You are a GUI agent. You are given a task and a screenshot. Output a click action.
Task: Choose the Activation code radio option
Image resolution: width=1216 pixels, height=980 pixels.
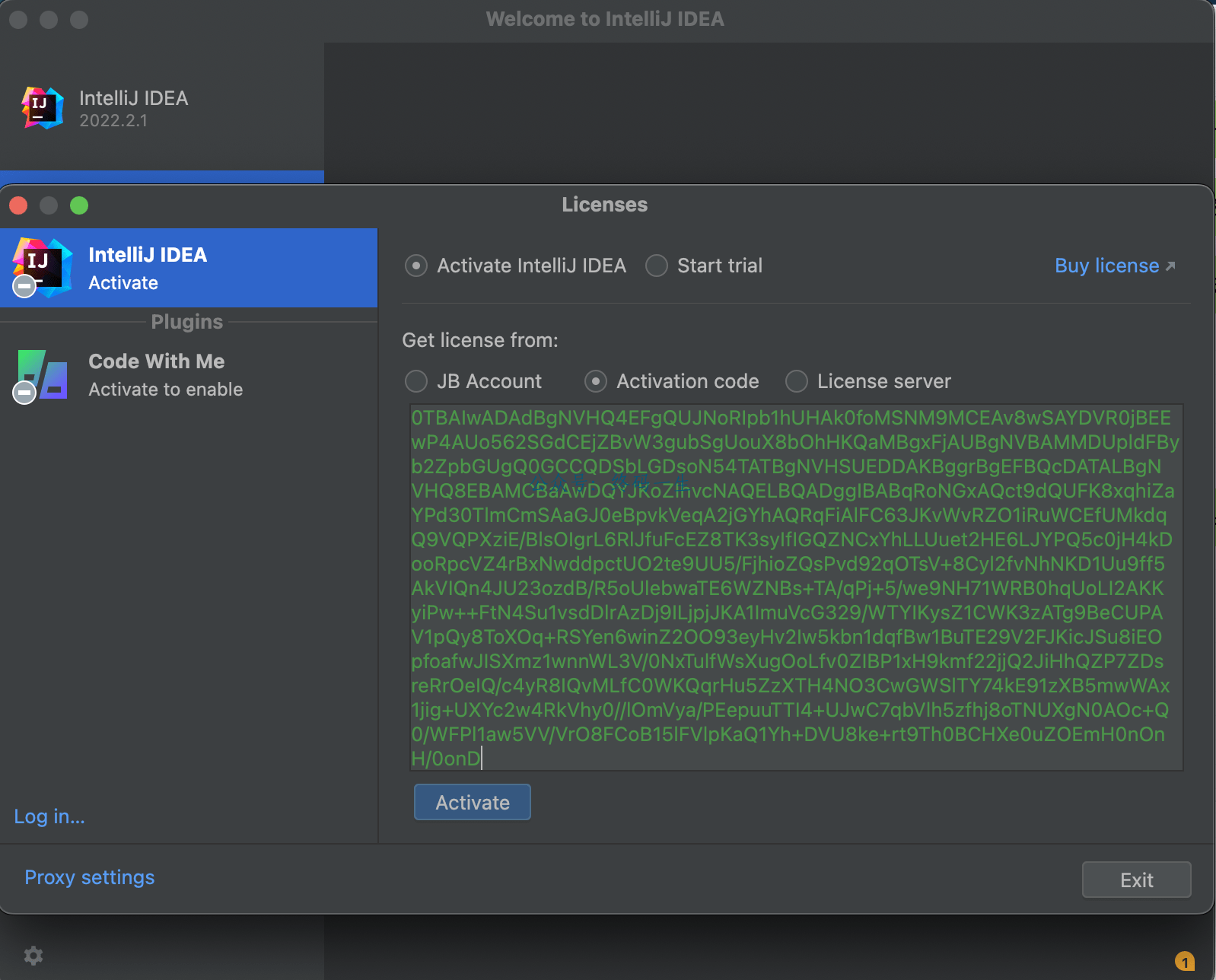596,381
